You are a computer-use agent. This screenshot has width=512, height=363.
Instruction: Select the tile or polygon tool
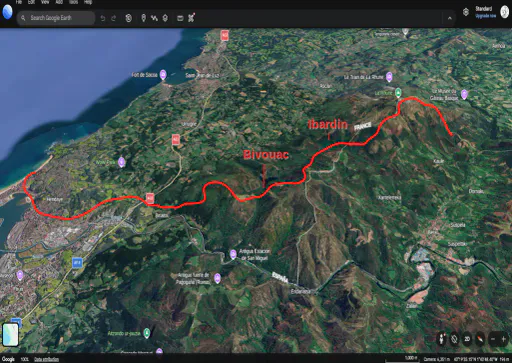click(165, 18)
